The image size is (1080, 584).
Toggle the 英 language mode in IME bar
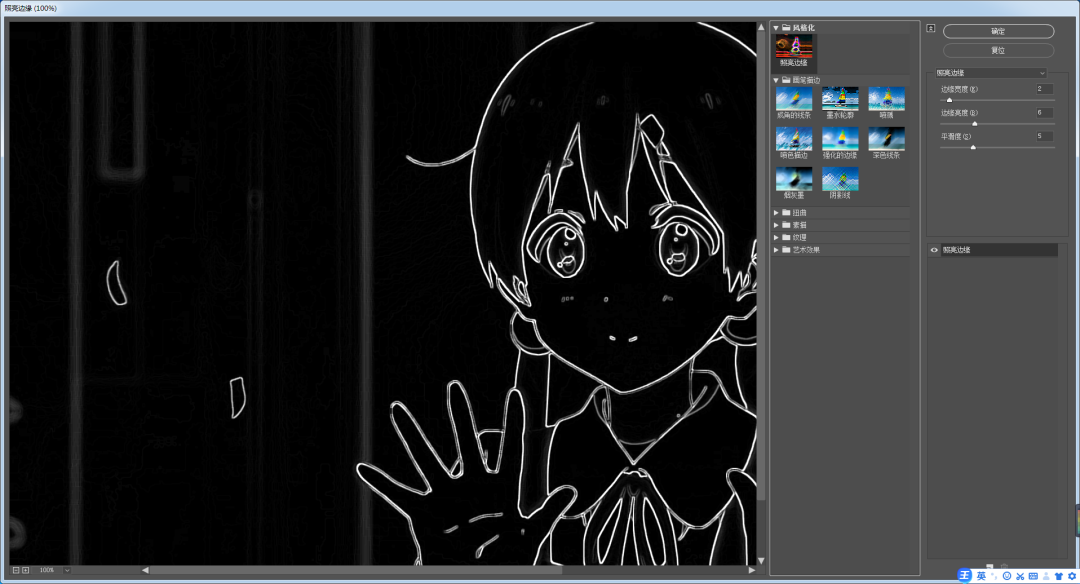[981, 576]
